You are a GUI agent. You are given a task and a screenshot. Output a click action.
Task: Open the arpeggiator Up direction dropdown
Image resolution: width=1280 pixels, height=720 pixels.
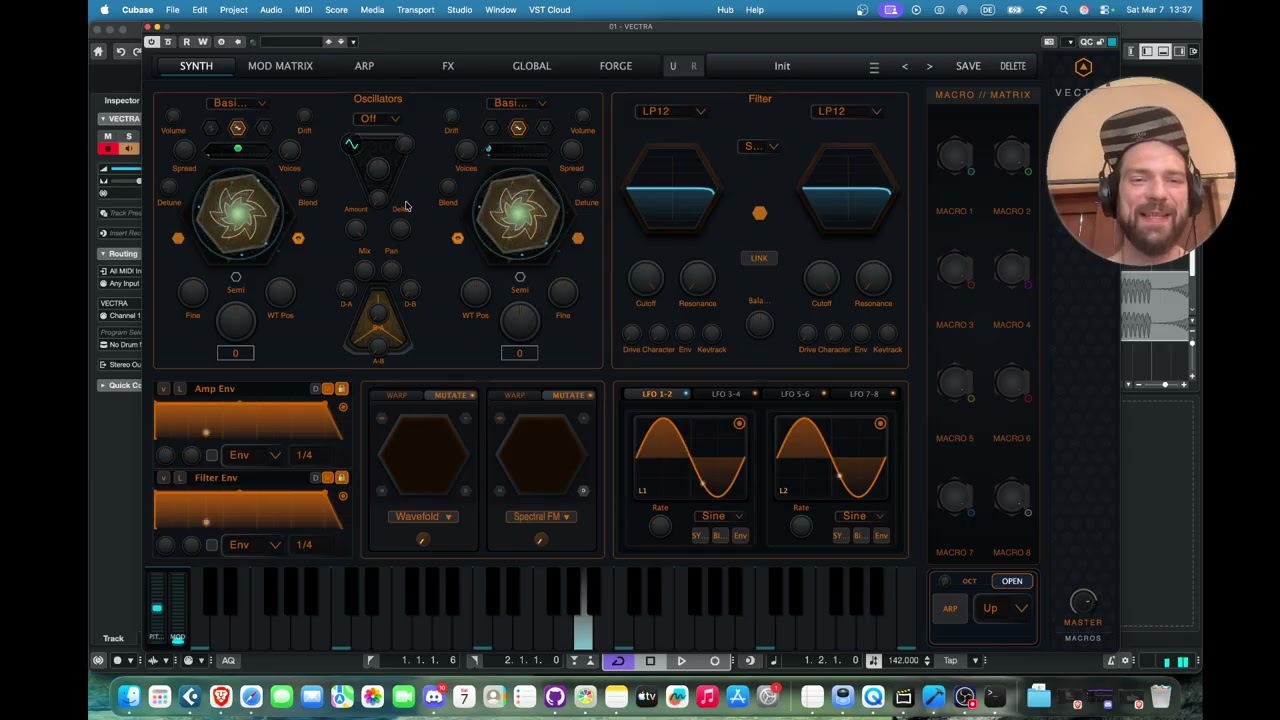pyautogui.click(x=1004, y=608)
